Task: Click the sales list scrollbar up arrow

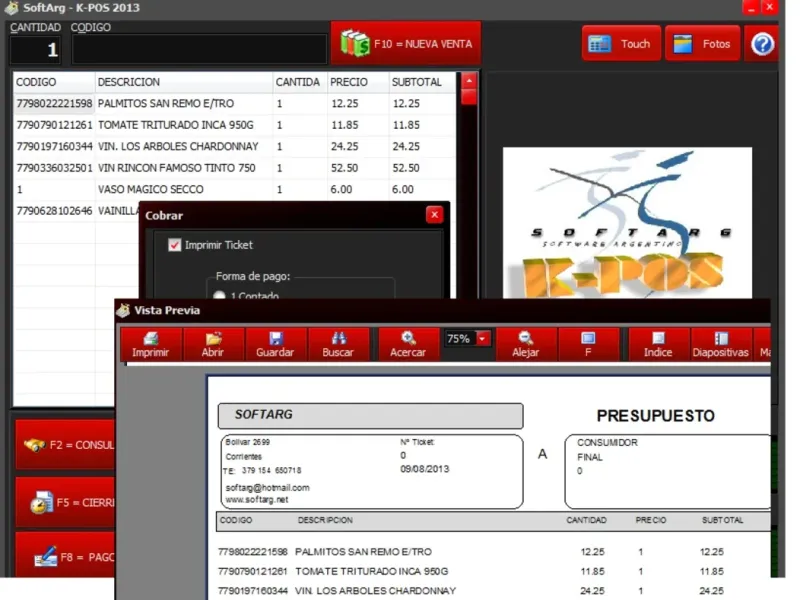Action: click(x=469, y=81)
